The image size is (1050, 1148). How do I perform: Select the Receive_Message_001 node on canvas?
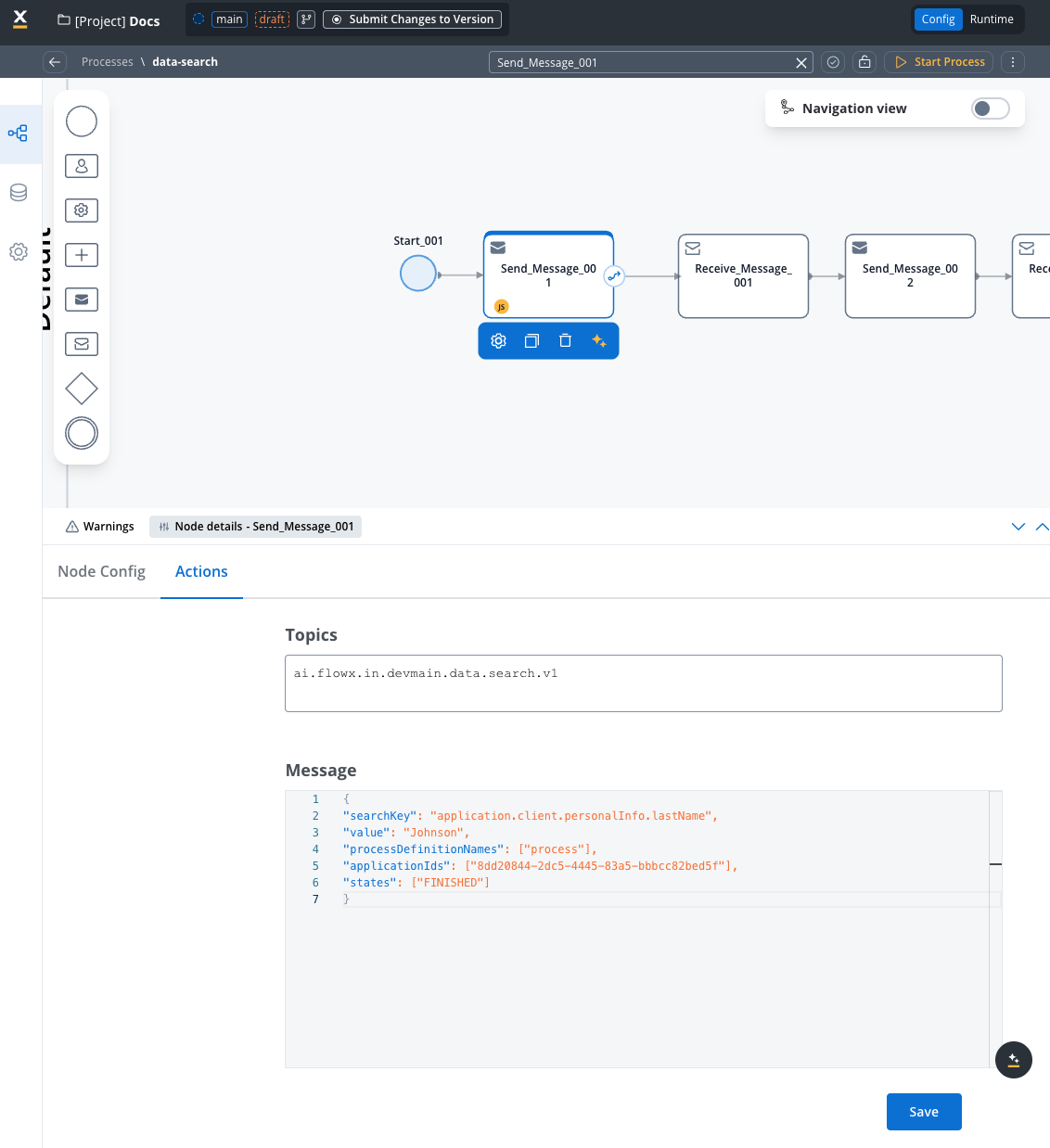[x=743, y=276]
